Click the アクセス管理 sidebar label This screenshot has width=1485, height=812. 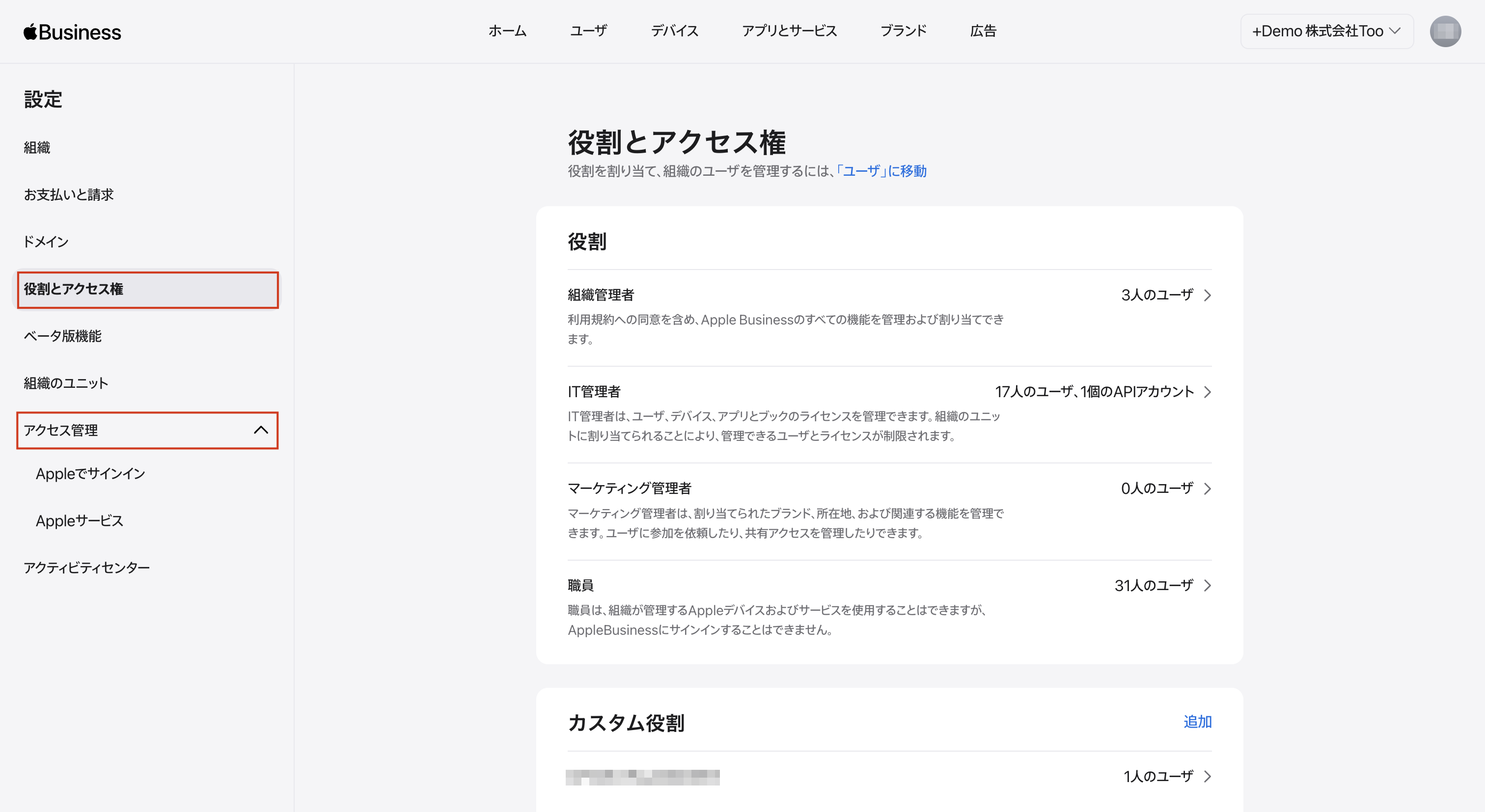(60, 431)
